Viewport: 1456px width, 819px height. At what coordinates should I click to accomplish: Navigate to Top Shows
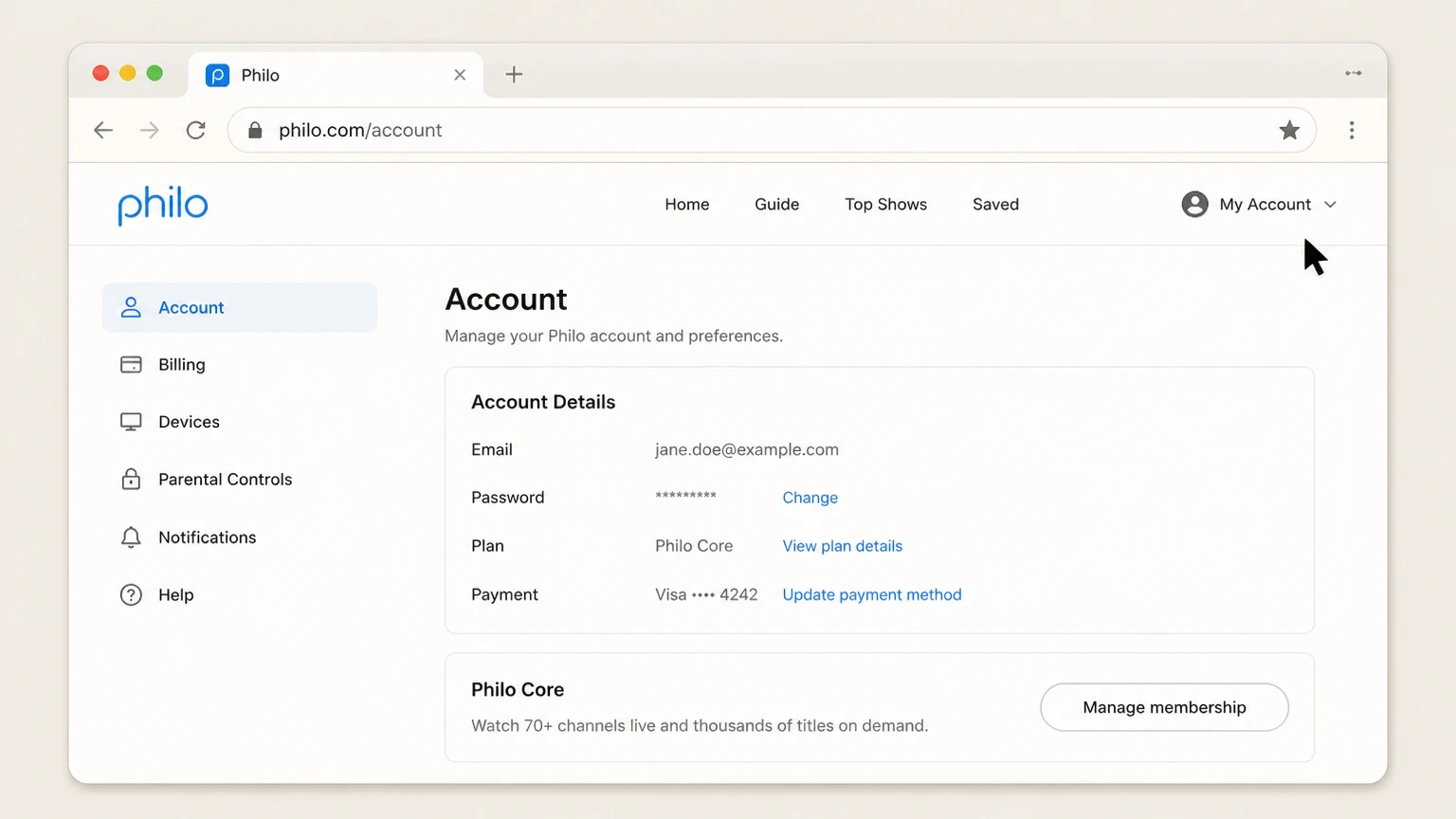[x=886, y=205]
